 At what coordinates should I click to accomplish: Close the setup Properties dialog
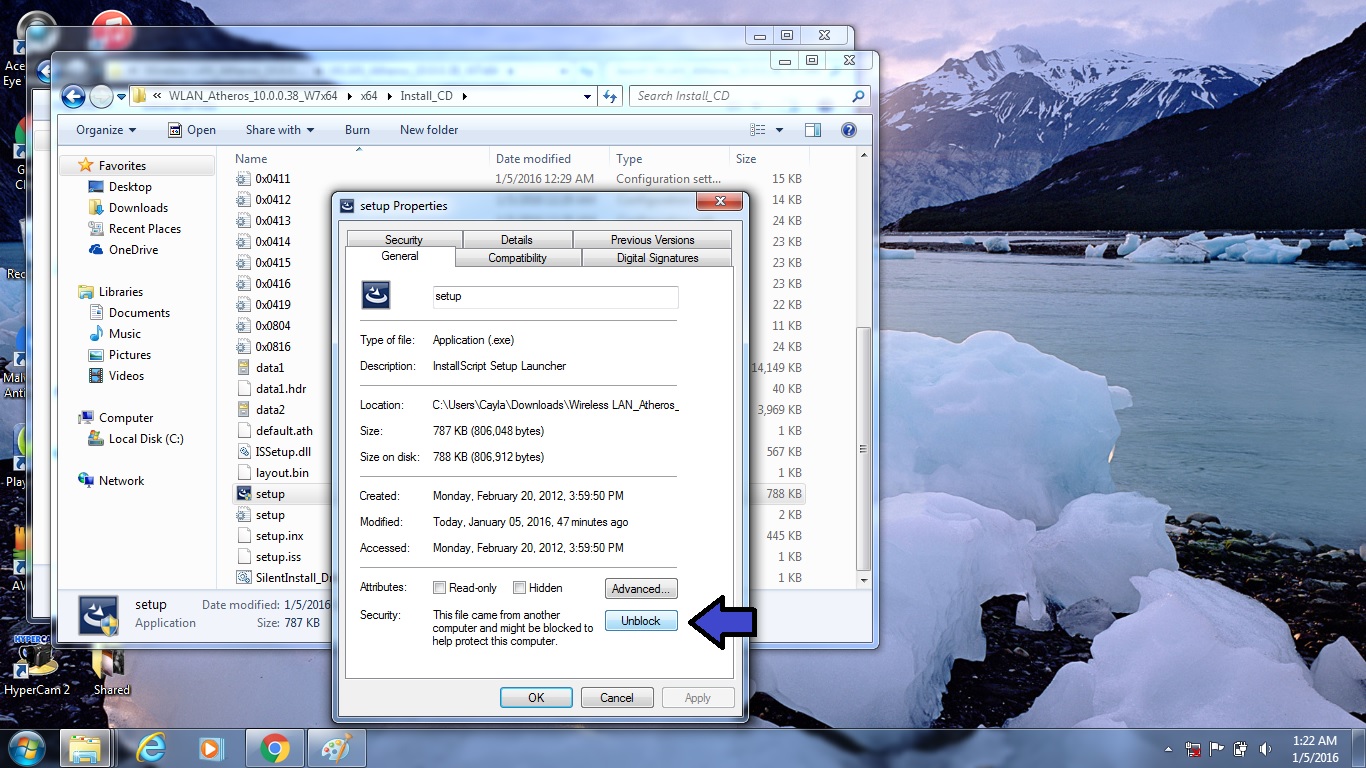click(719, 203)
